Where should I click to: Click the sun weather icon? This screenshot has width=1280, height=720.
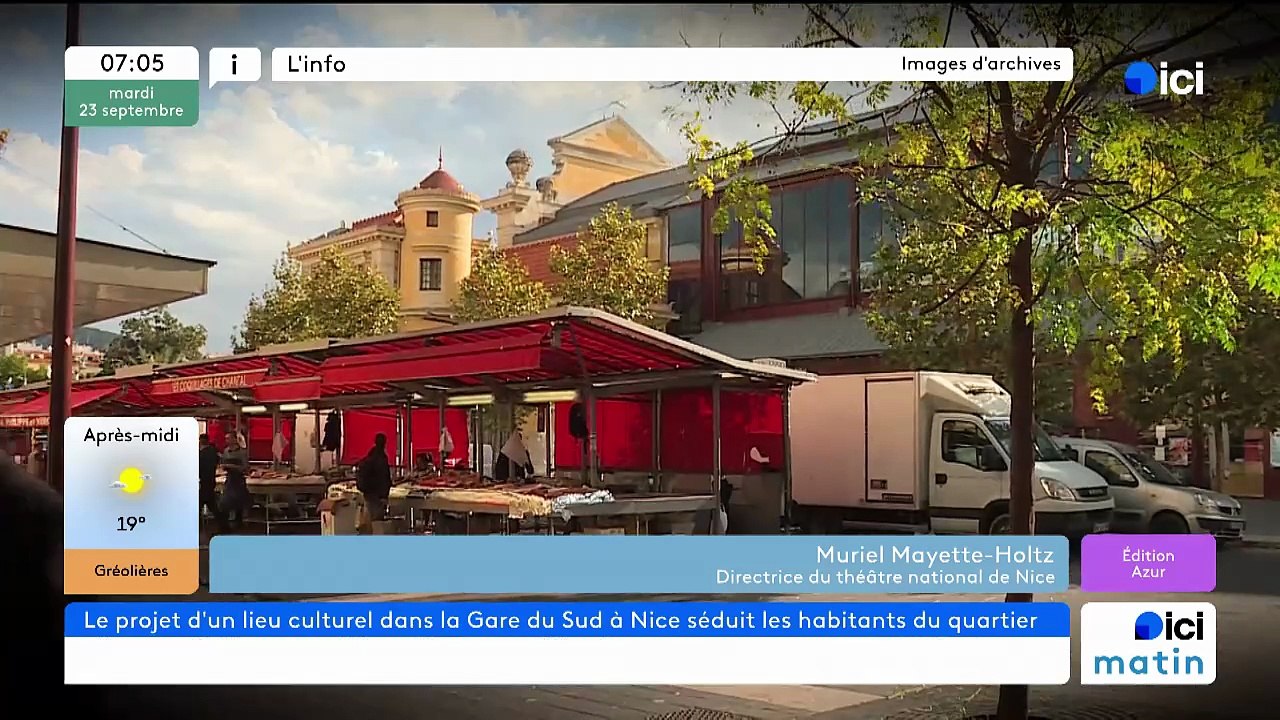pyautogui.click(x=131, y=481)
